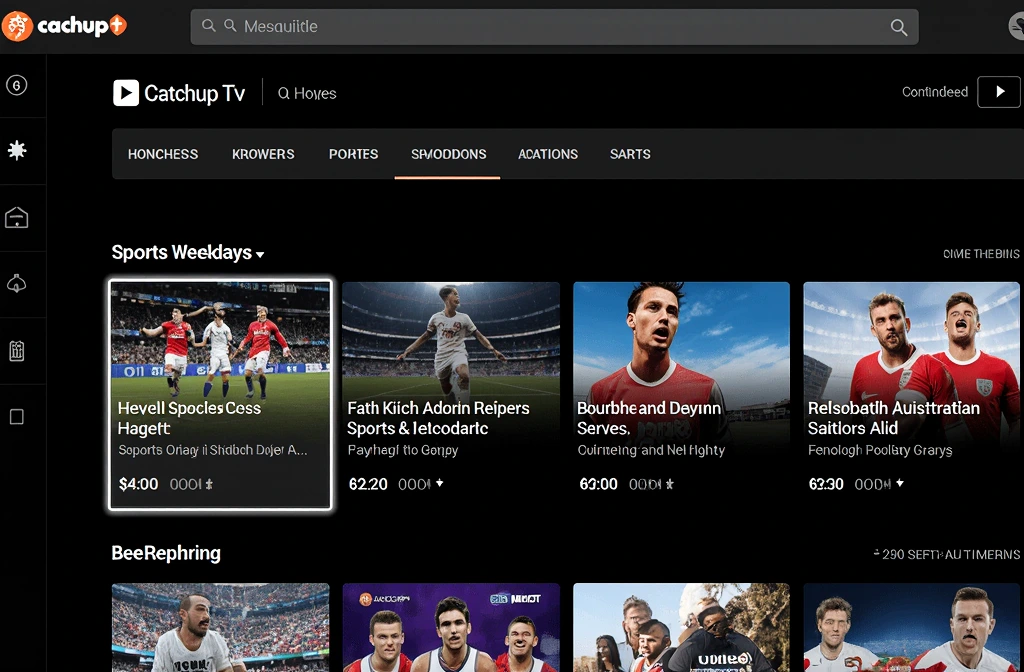1024x672 pixels.
Task: Switch to the HONCHESS tab
Action: coord(163,154)
